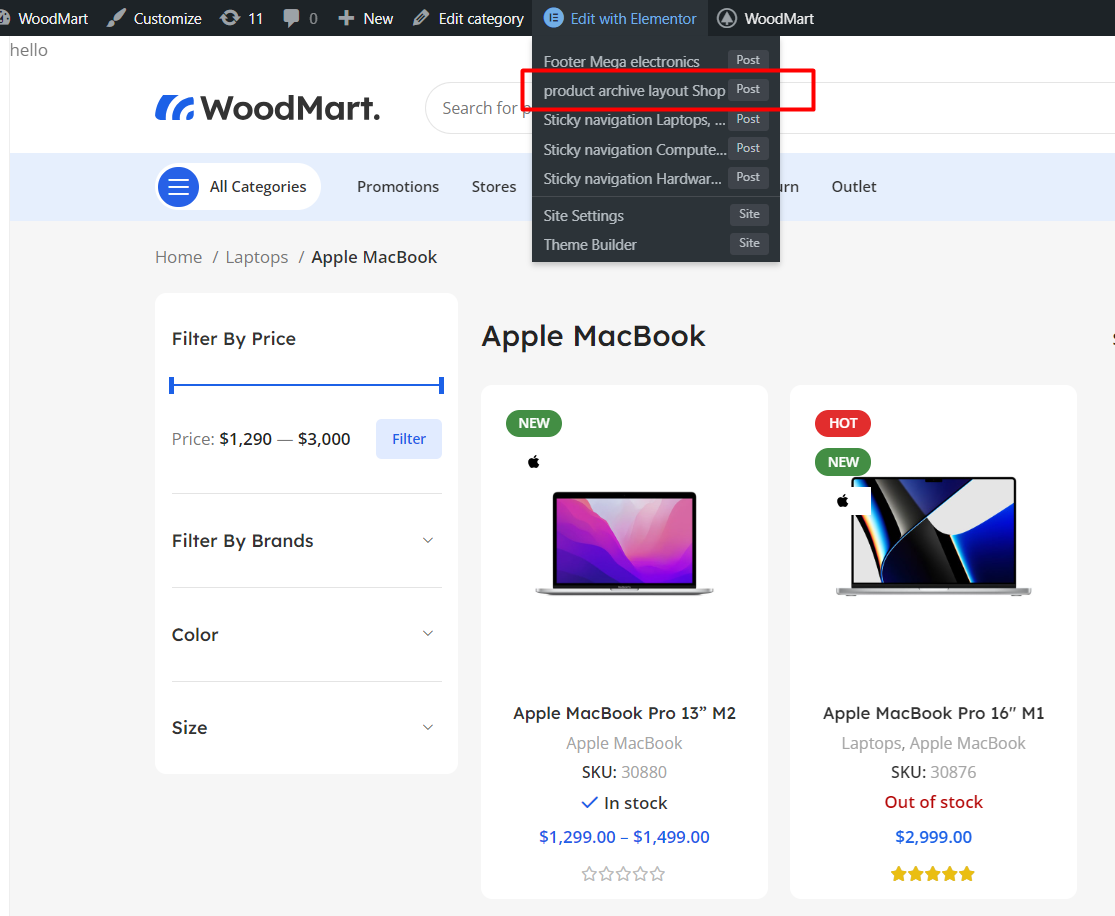The width and height of the screenshot is (1115, 916).
Task: Open the Promotions nav link
Action: 398,186
